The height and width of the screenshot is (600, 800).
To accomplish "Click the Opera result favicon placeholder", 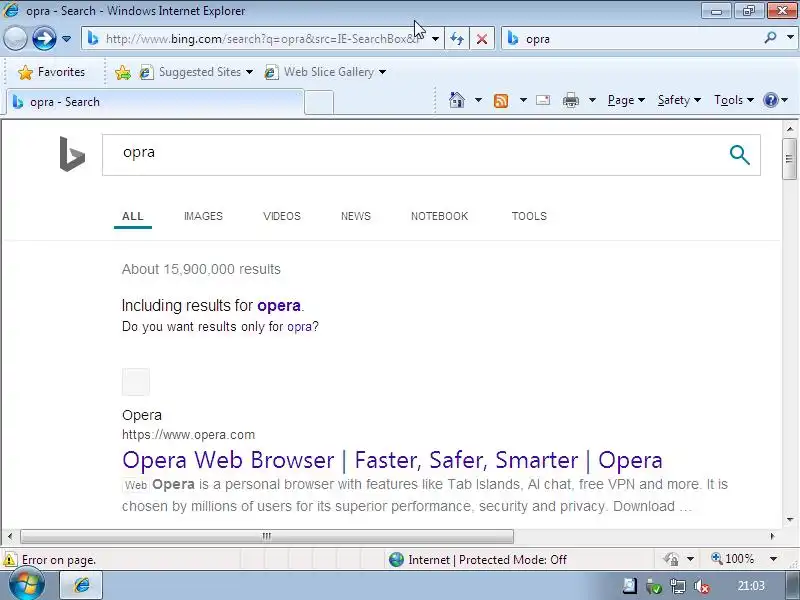I will click(x=136, y=382).
